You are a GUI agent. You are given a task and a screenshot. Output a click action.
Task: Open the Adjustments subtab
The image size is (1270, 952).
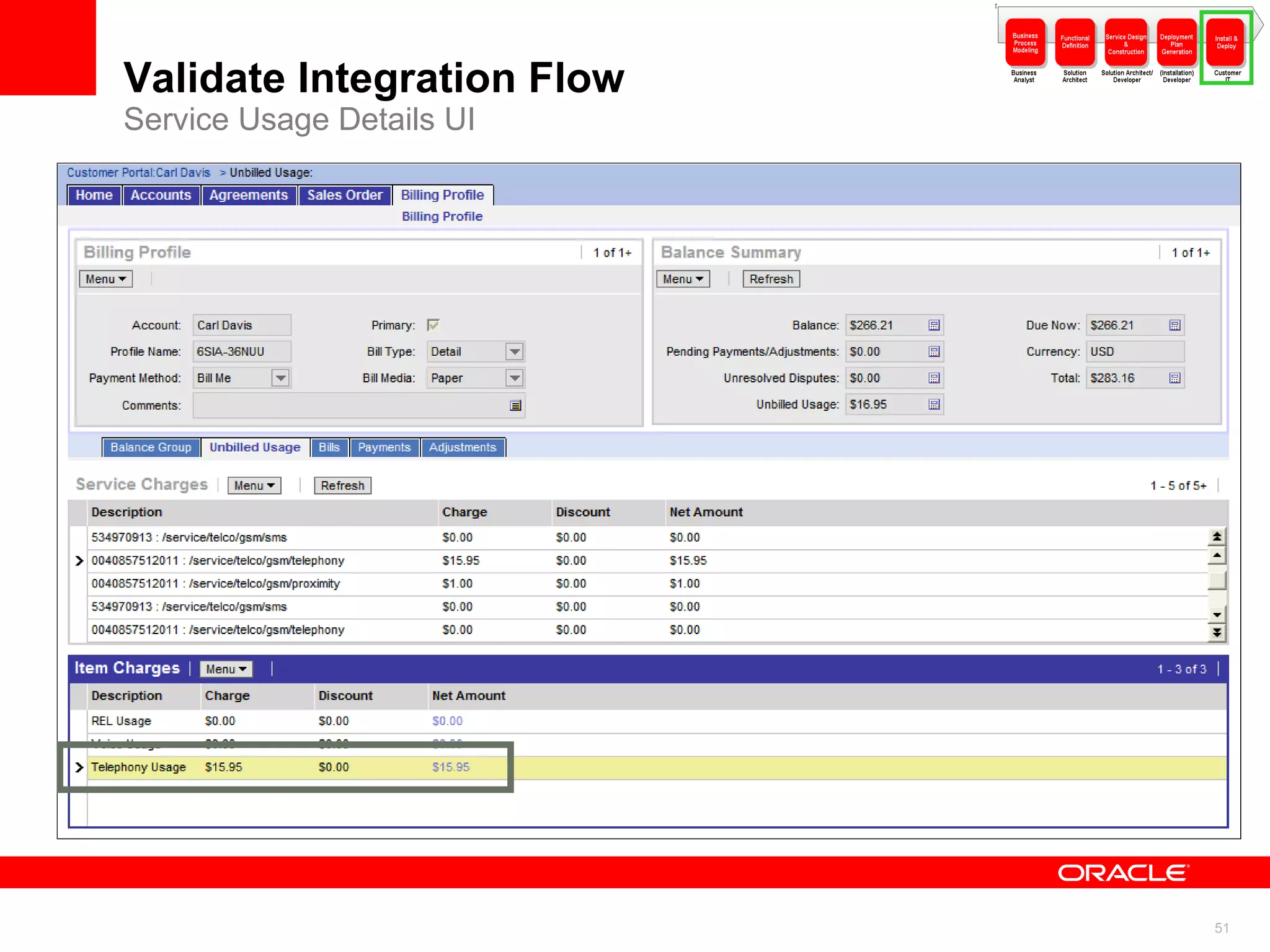pos(463,447)
